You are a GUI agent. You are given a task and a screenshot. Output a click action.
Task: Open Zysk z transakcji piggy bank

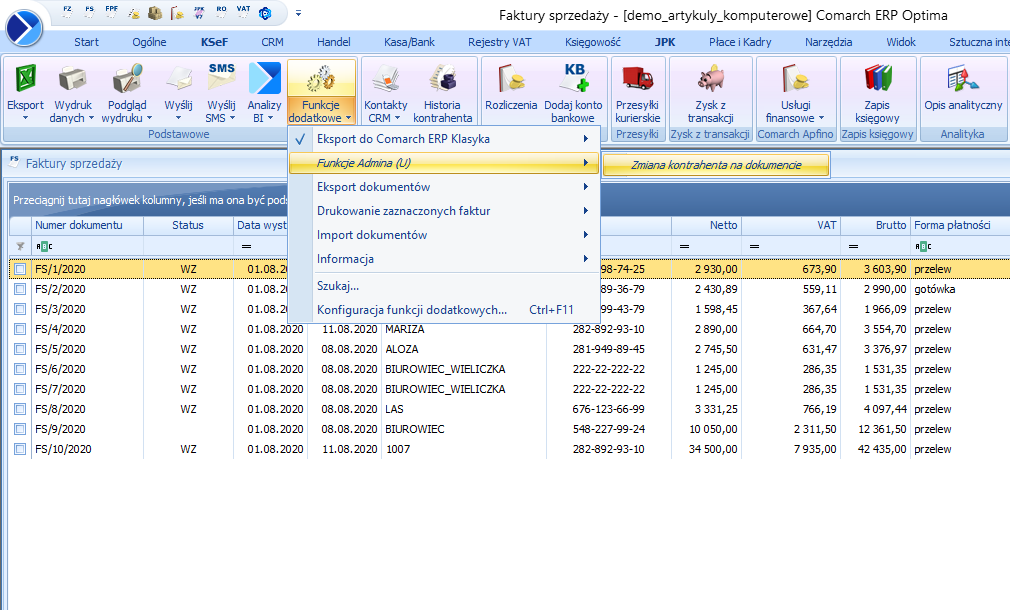point(710,79)
